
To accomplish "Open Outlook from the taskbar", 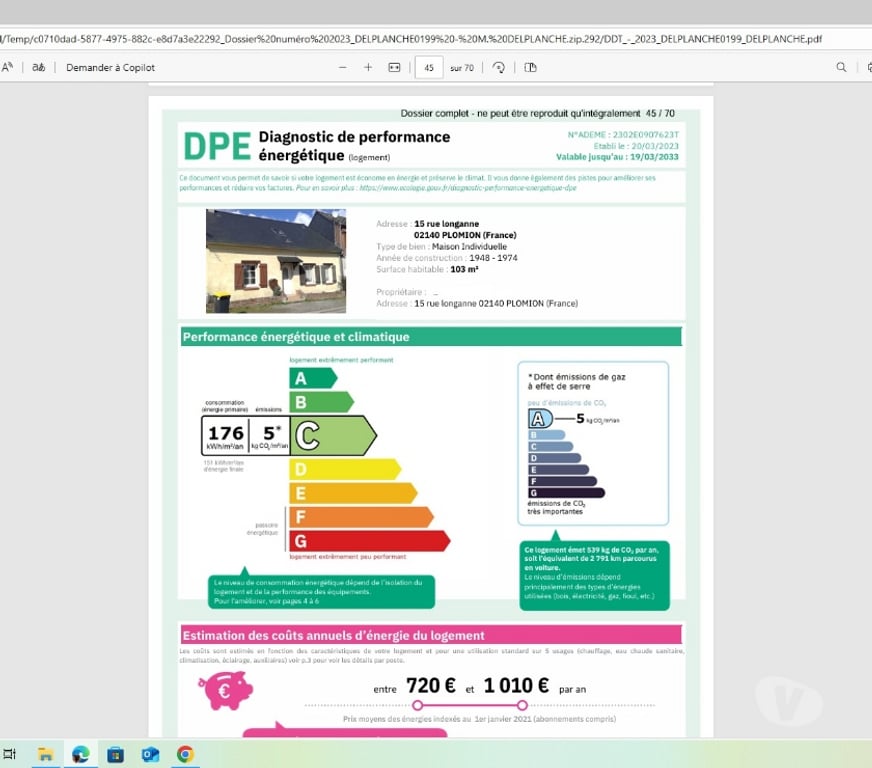I will pyautogui.click(x=151, y=754).
